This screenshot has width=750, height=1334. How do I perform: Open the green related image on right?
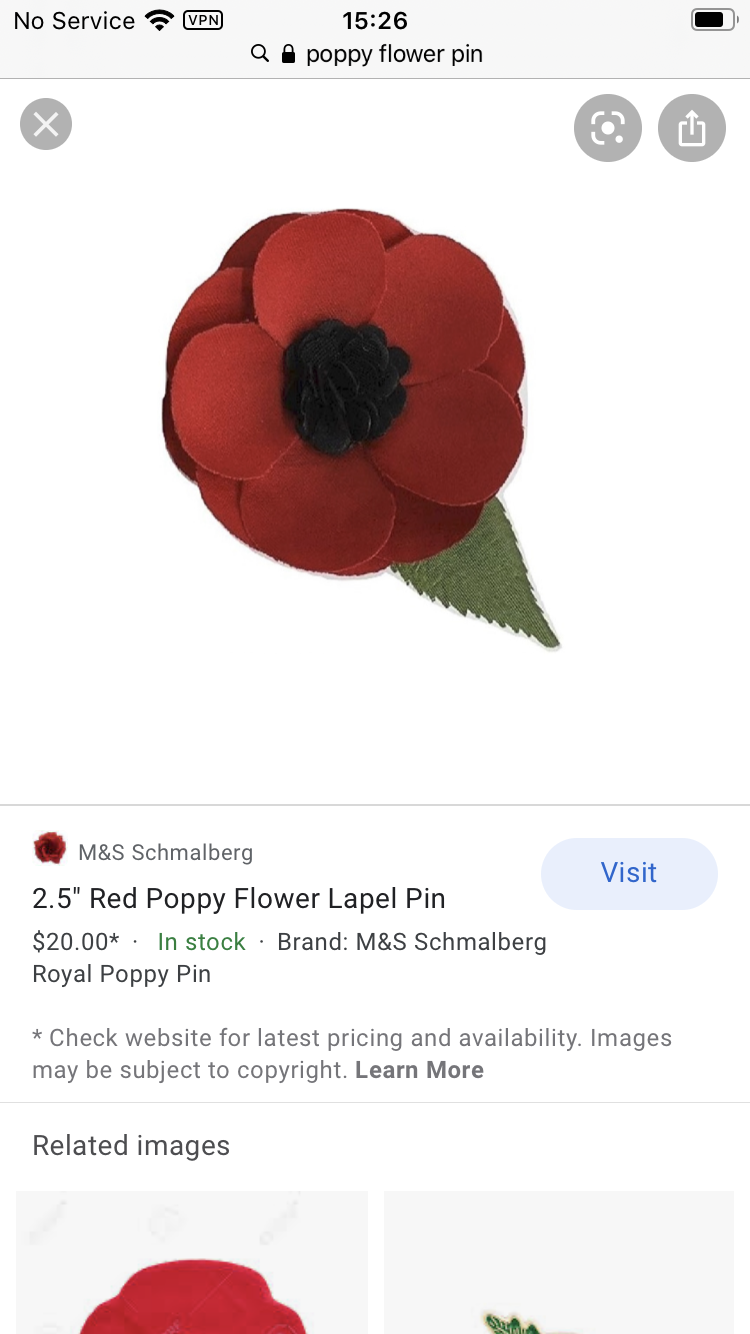(x=559, y=1262)
